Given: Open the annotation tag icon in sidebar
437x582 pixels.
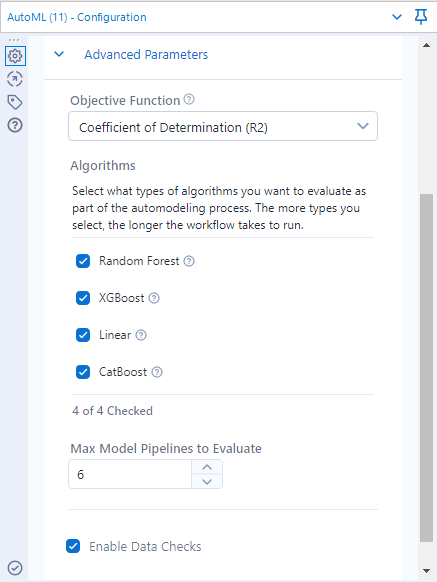Looking at the screenshot, I should pos(15,102).
